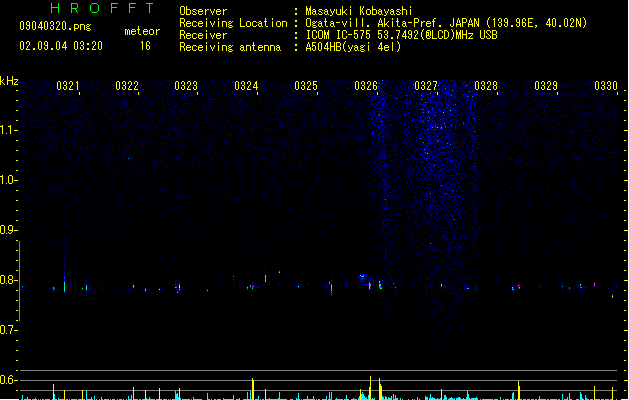This screenshot has height=400, width=629.
Task: Click receiver value ICOM IC-575 53.7492 MHz USB
Action: (x=402, y=35)
